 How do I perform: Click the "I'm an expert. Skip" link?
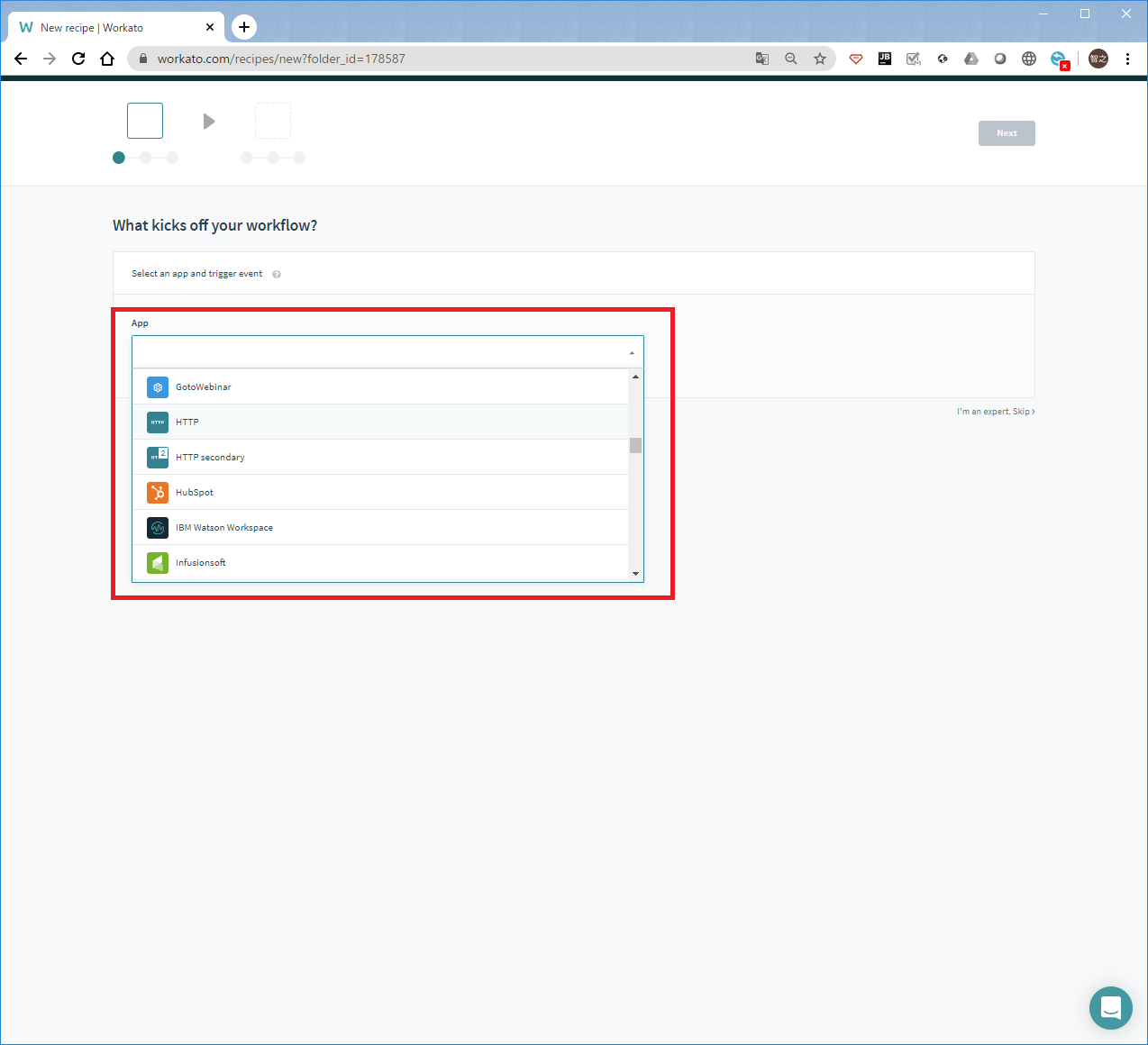click(x=996, y=412)
